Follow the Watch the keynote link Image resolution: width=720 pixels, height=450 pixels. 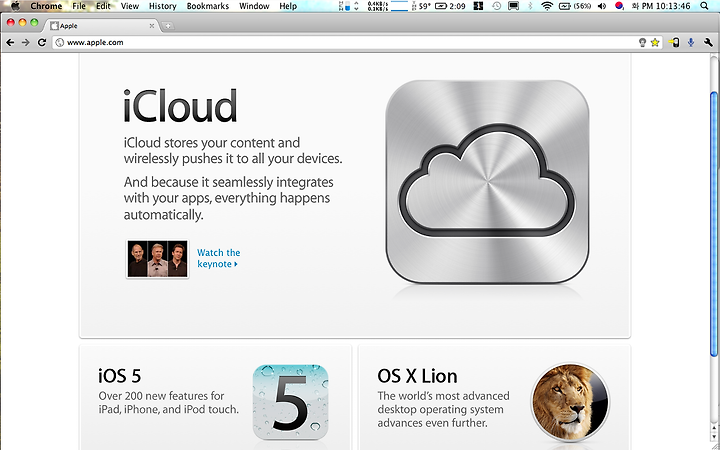click(219, 258)
